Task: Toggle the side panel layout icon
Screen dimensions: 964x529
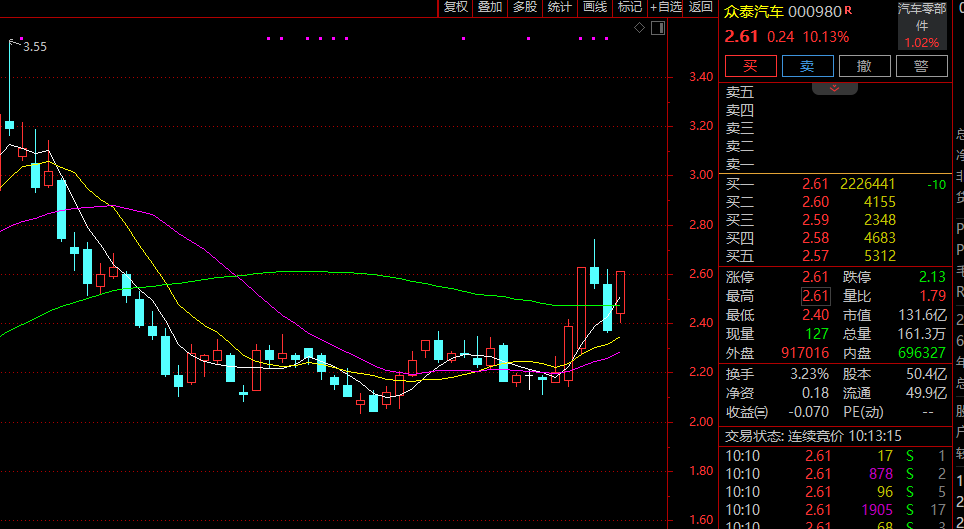Action: [657, 28]
